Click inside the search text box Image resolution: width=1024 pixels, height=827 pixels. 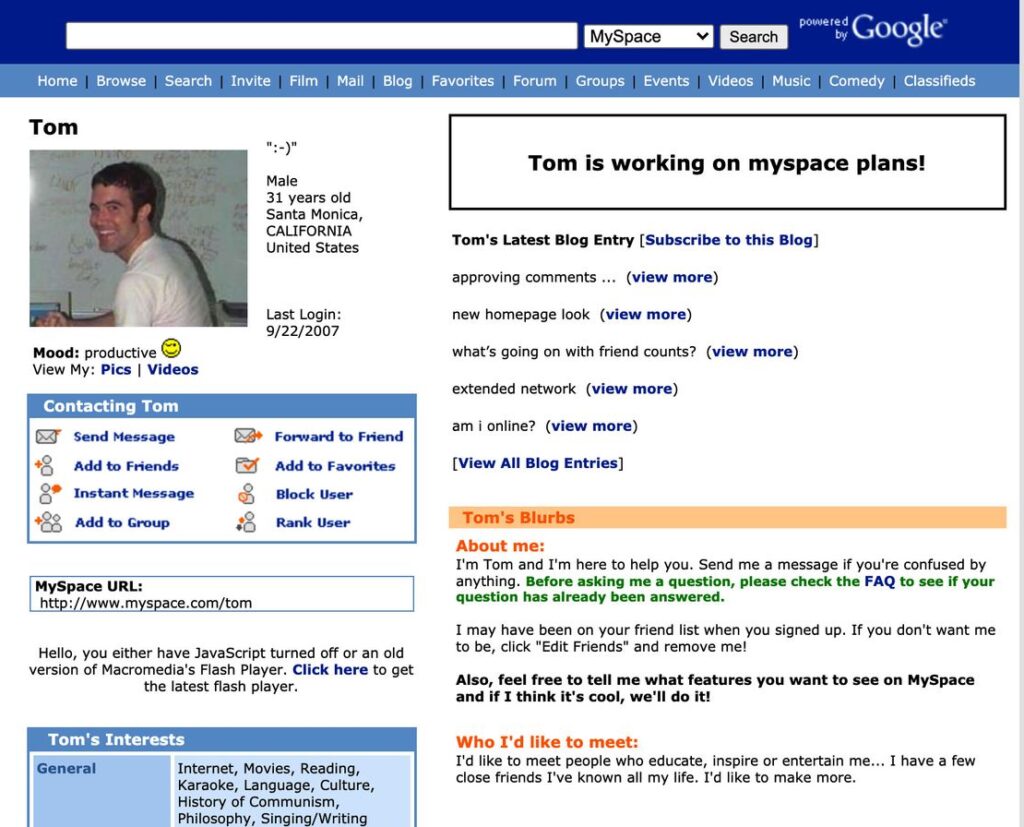click(320, 34)
